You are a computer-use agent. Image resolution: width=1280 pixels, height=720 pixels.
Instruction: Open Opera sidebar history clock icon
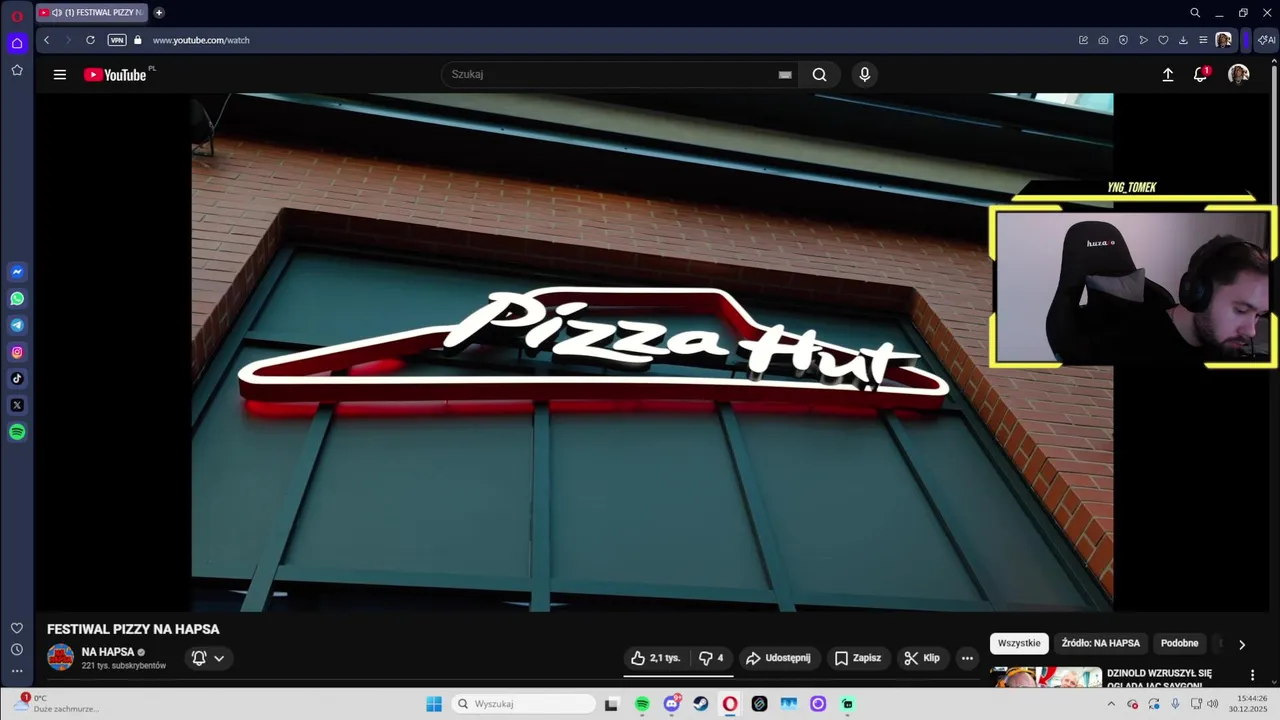point(17,650)
